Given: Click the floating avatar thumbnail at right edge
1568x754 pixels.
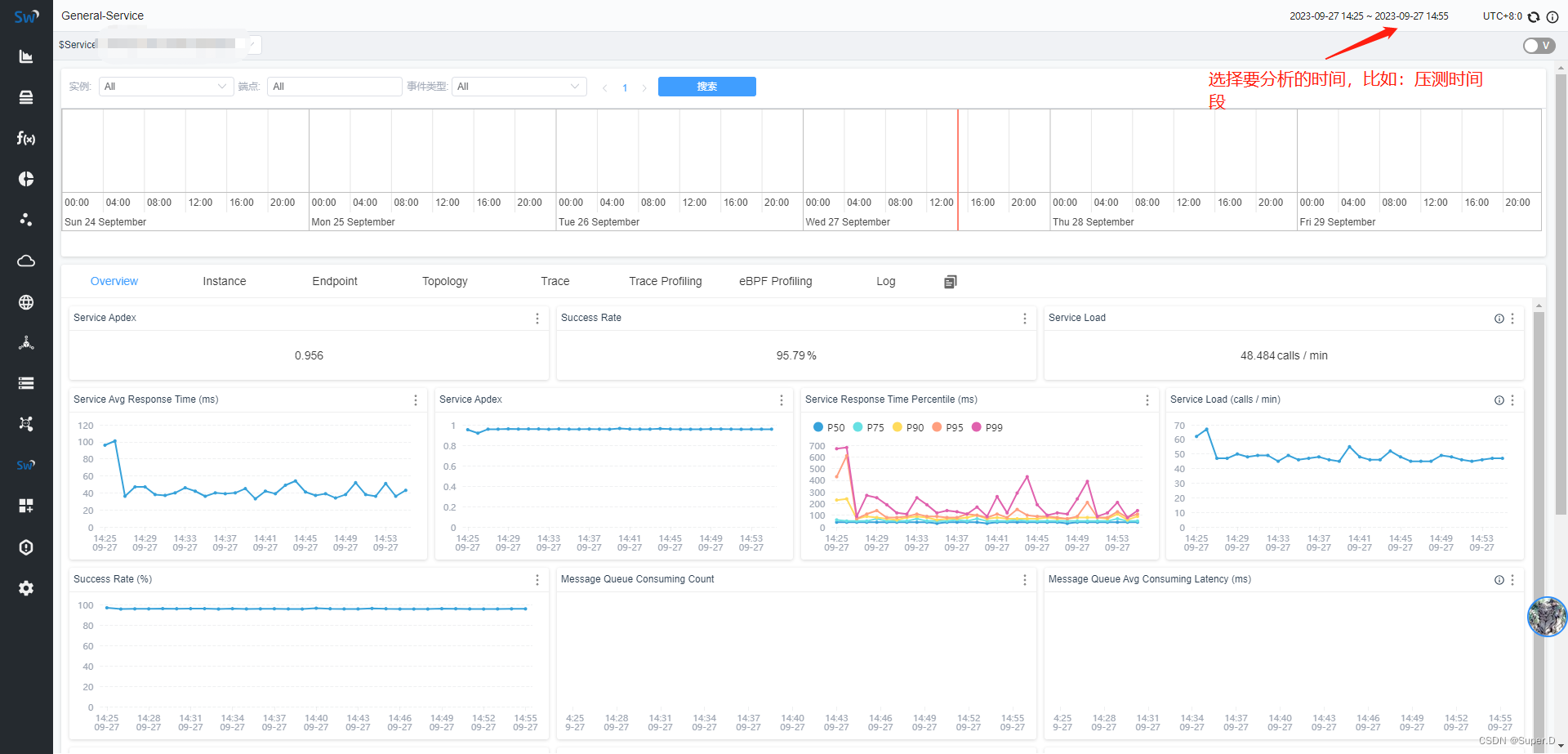Looking at the screenshot, I should tap(1548, 617).
